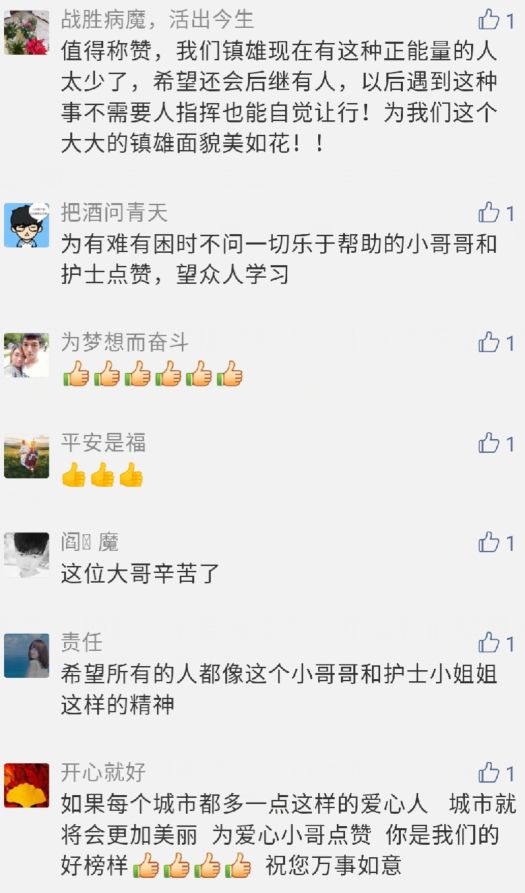Open the profile name 把酒问青天
525x893 pixels.
coord(114,213)
